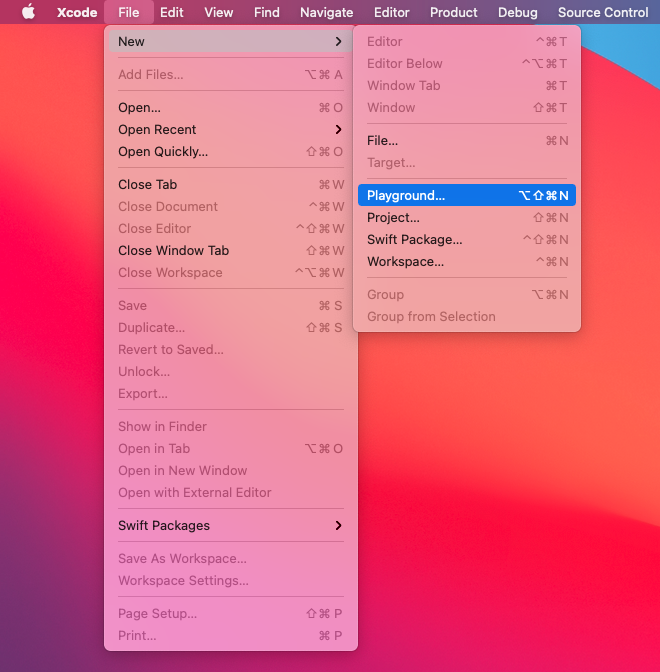Viewport: 660px width, 672px height.
Task: Open the Edit menu
Action: coord(171,12)
